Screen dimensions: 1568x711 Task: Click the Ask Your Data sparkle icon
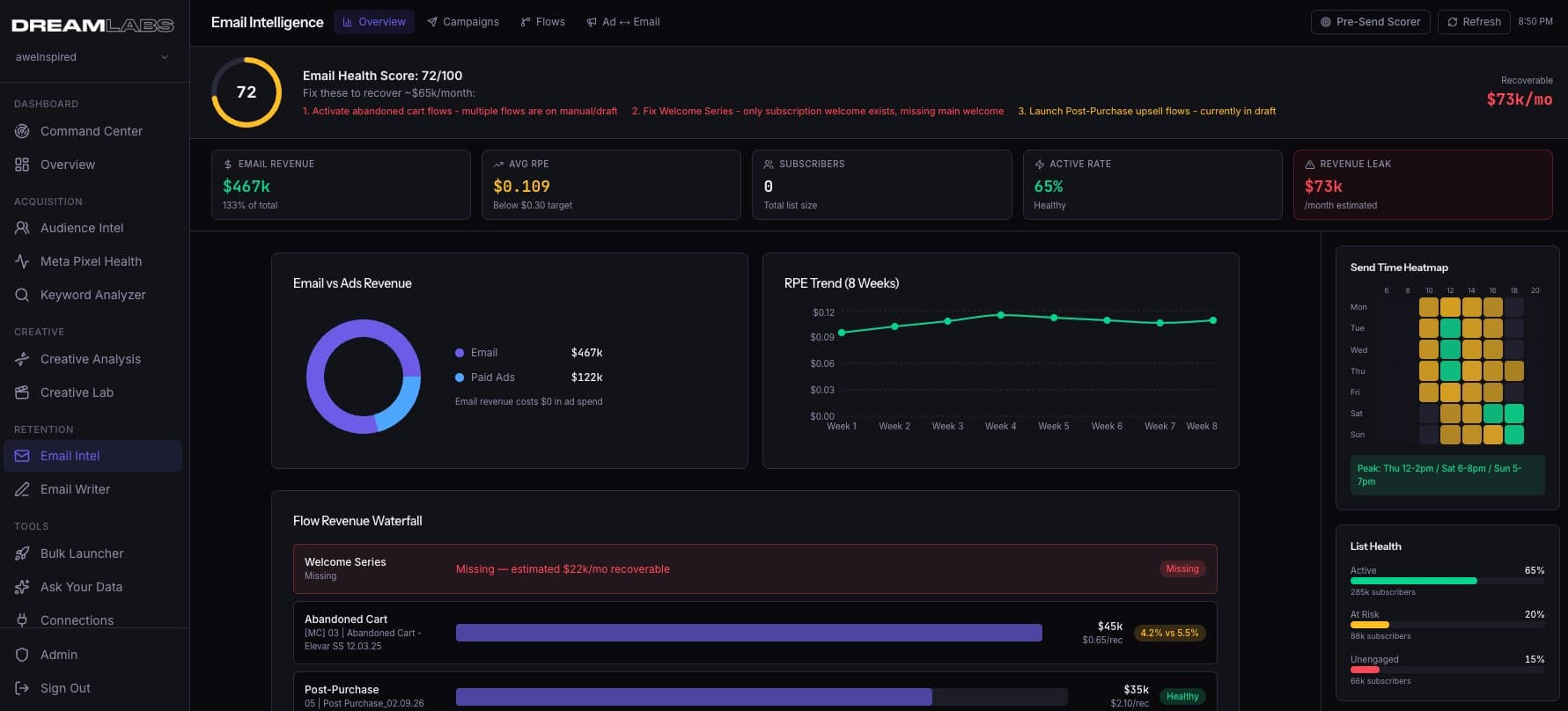(22, 587)
